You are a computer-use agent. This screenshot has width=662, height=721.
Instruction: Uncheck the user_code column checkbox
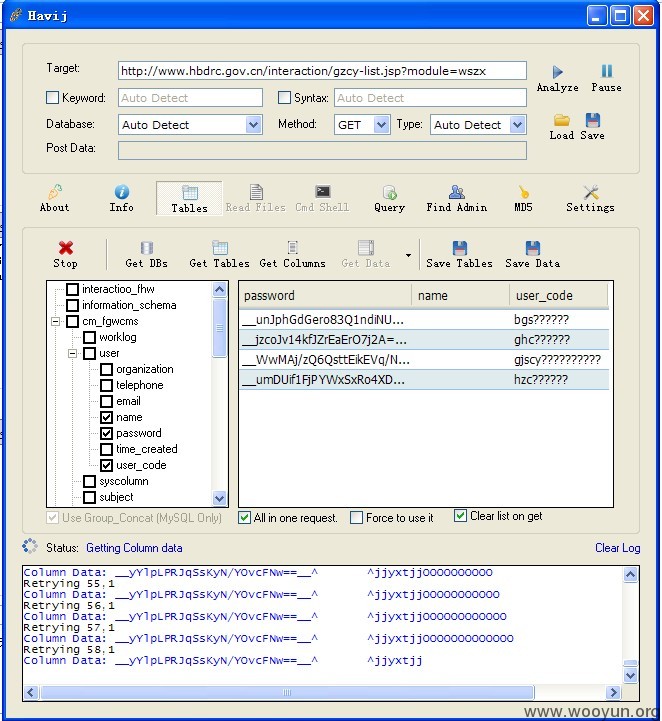[107, 465]
